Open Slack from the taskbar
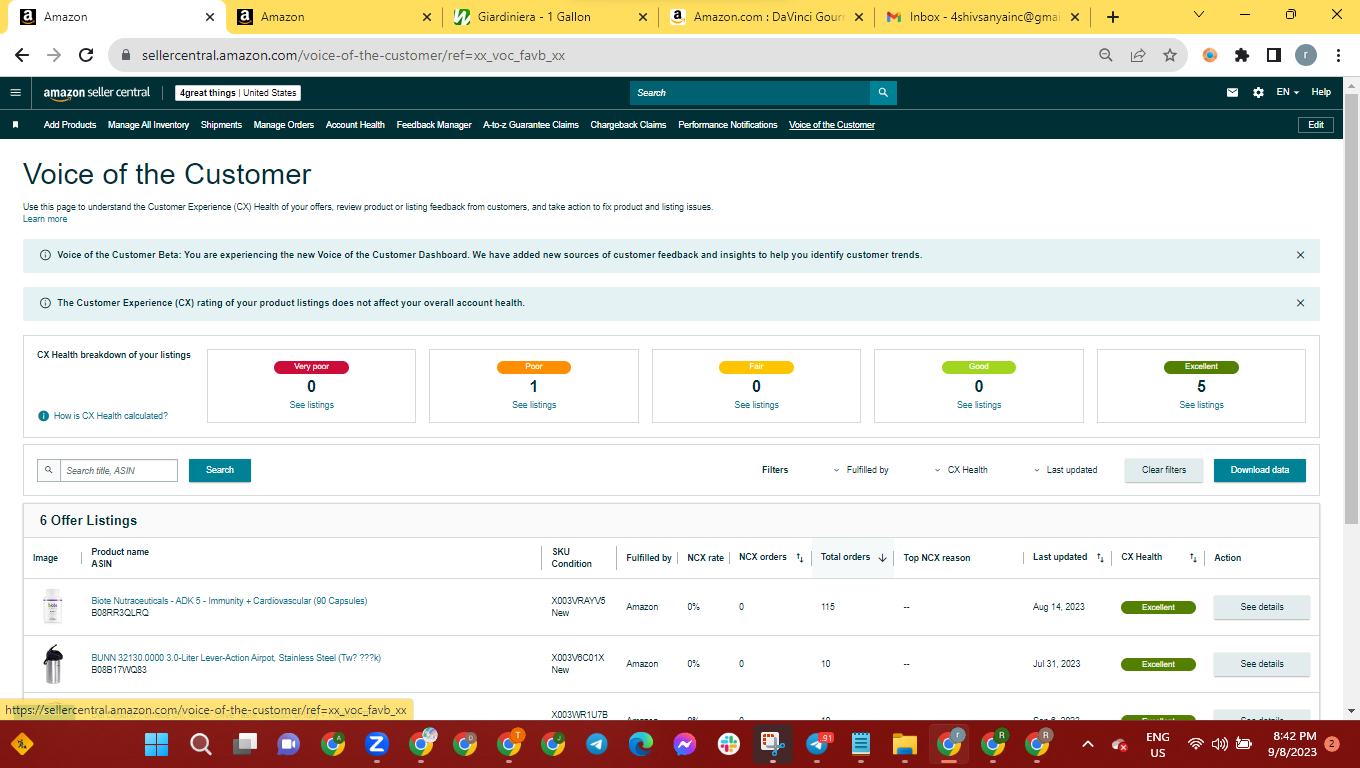 click(x=729, y=744)
